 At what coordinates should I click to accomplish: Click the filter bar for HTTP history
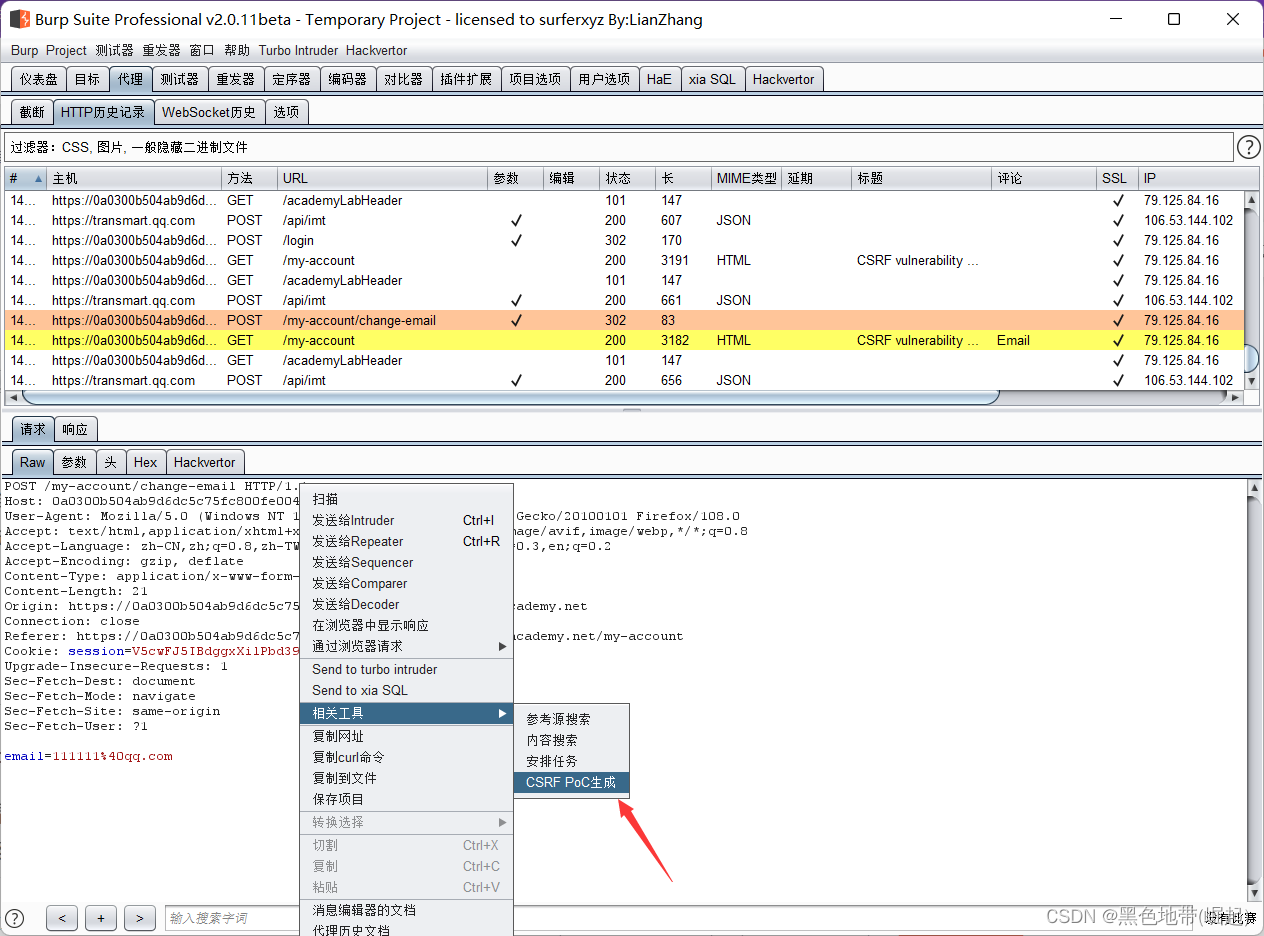click(619, 147)
